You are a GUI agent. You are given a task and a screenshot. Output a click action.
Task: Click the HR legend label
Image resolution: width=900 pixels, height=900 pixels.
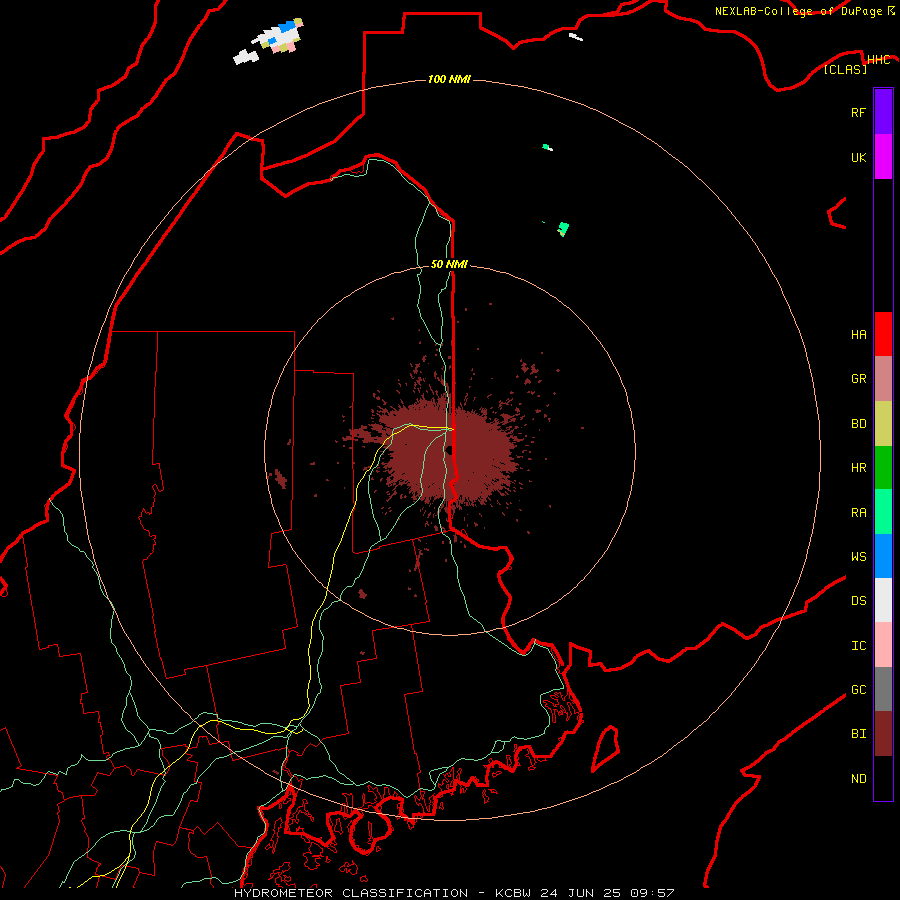[858, 468]
